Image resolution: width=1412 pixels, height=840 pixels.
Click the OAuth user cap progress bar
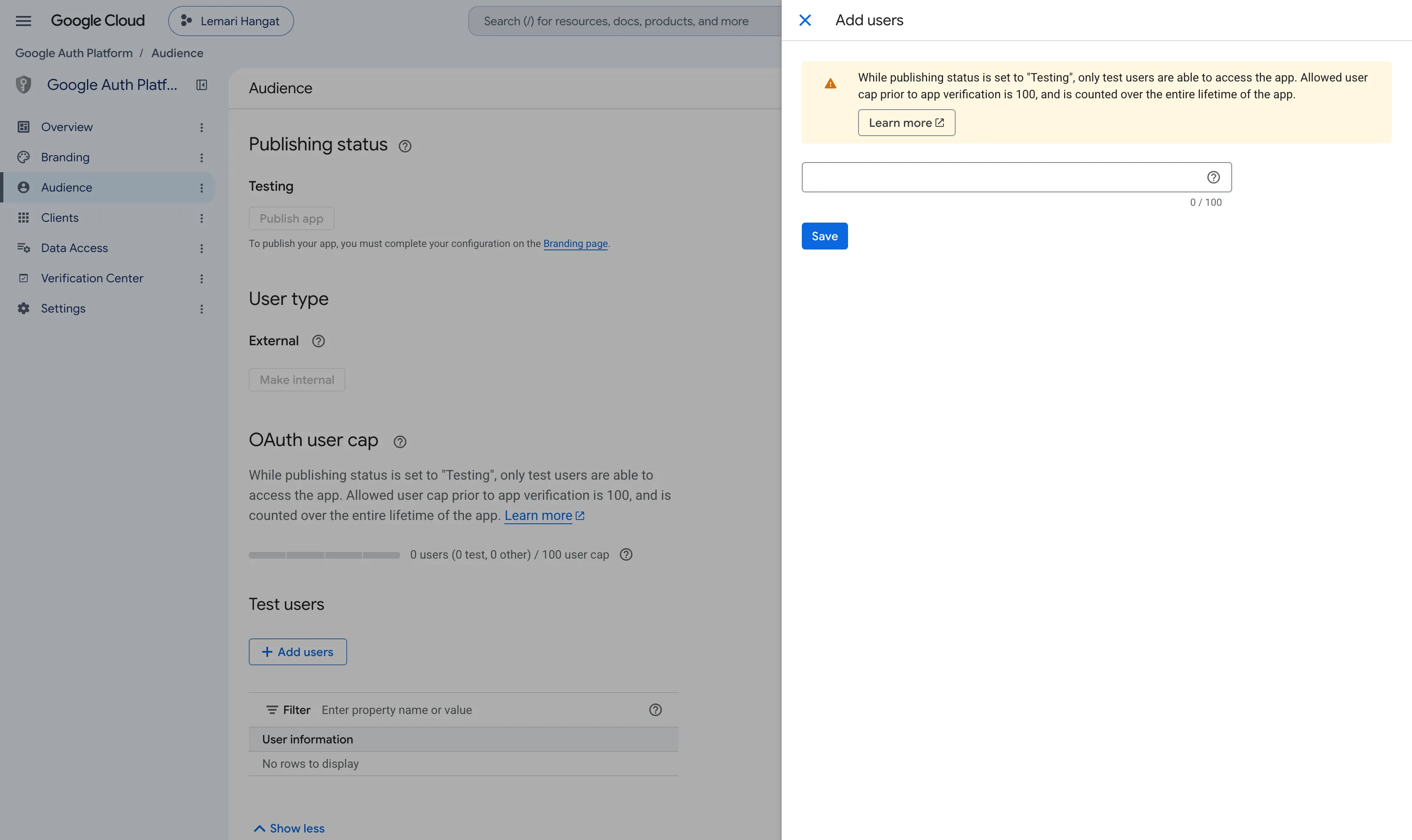[324, 555]
